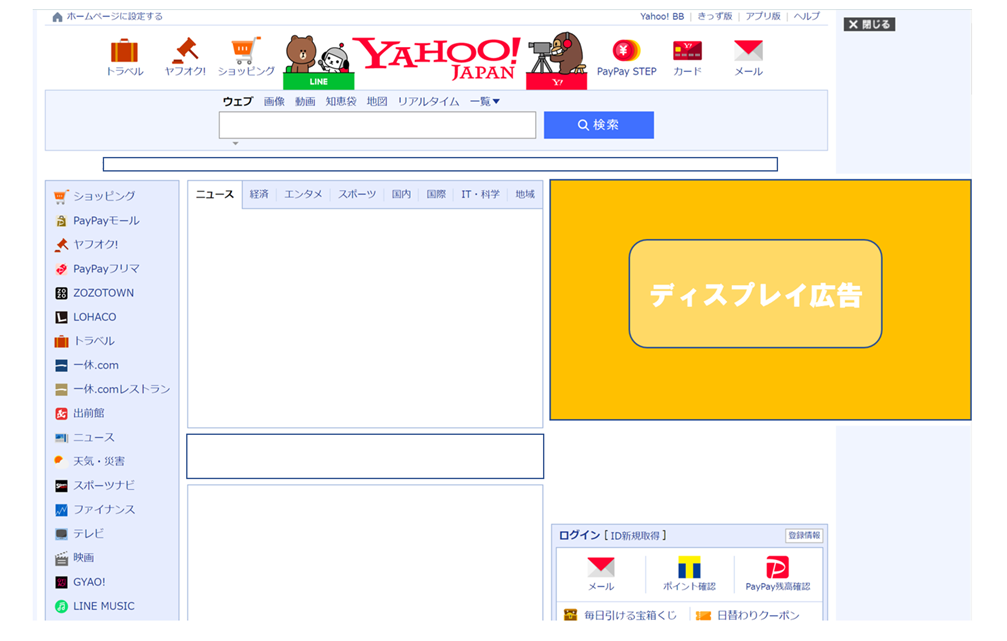1007x641 pixels.
Task: Click the きっず版 link
Action: [x=715, y=17]
